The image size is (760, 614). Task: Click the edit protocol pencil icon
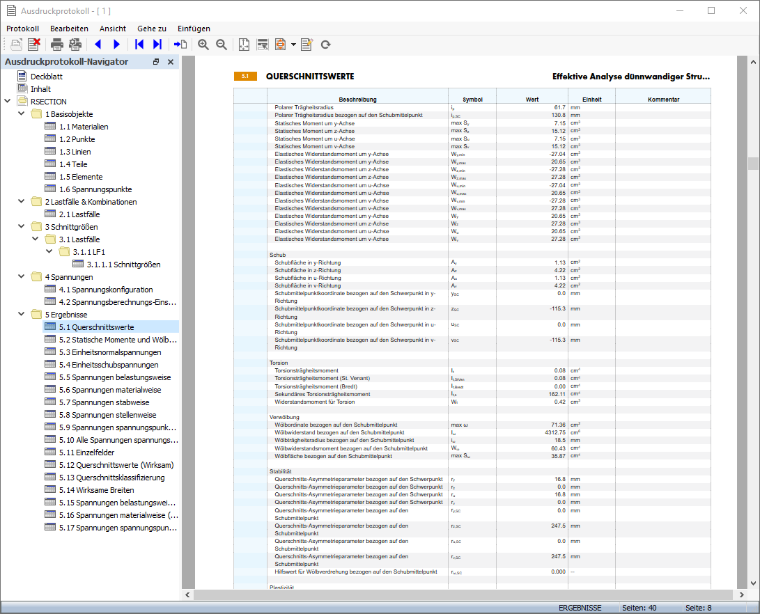click(307, 44)
